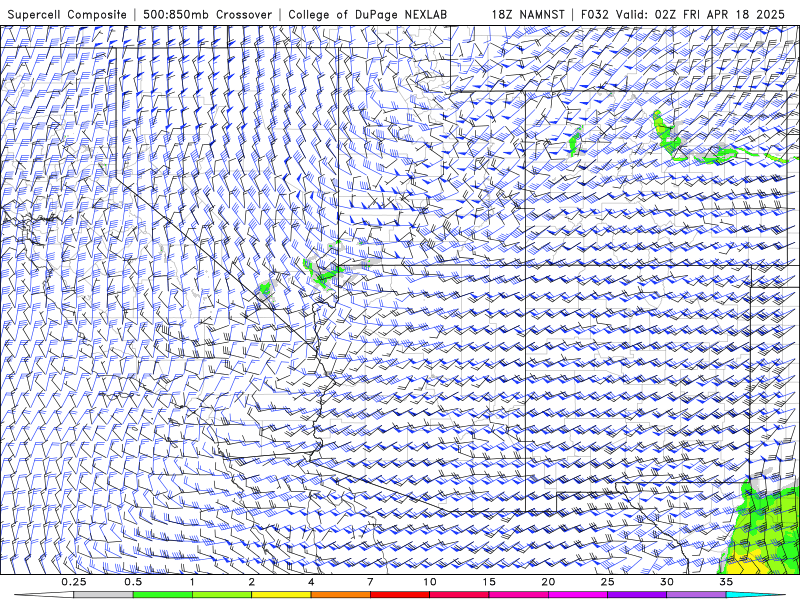
Task: Click legend value 20 on the scale
Action: (548, 582)
